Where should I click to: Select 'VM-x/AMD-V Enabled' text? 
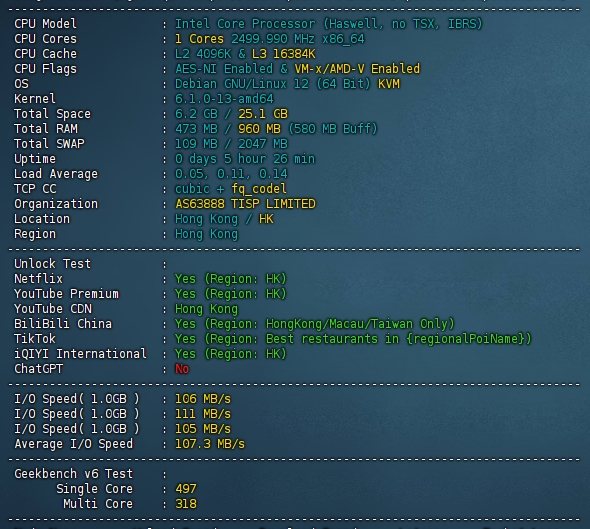(x=357, y=69)
